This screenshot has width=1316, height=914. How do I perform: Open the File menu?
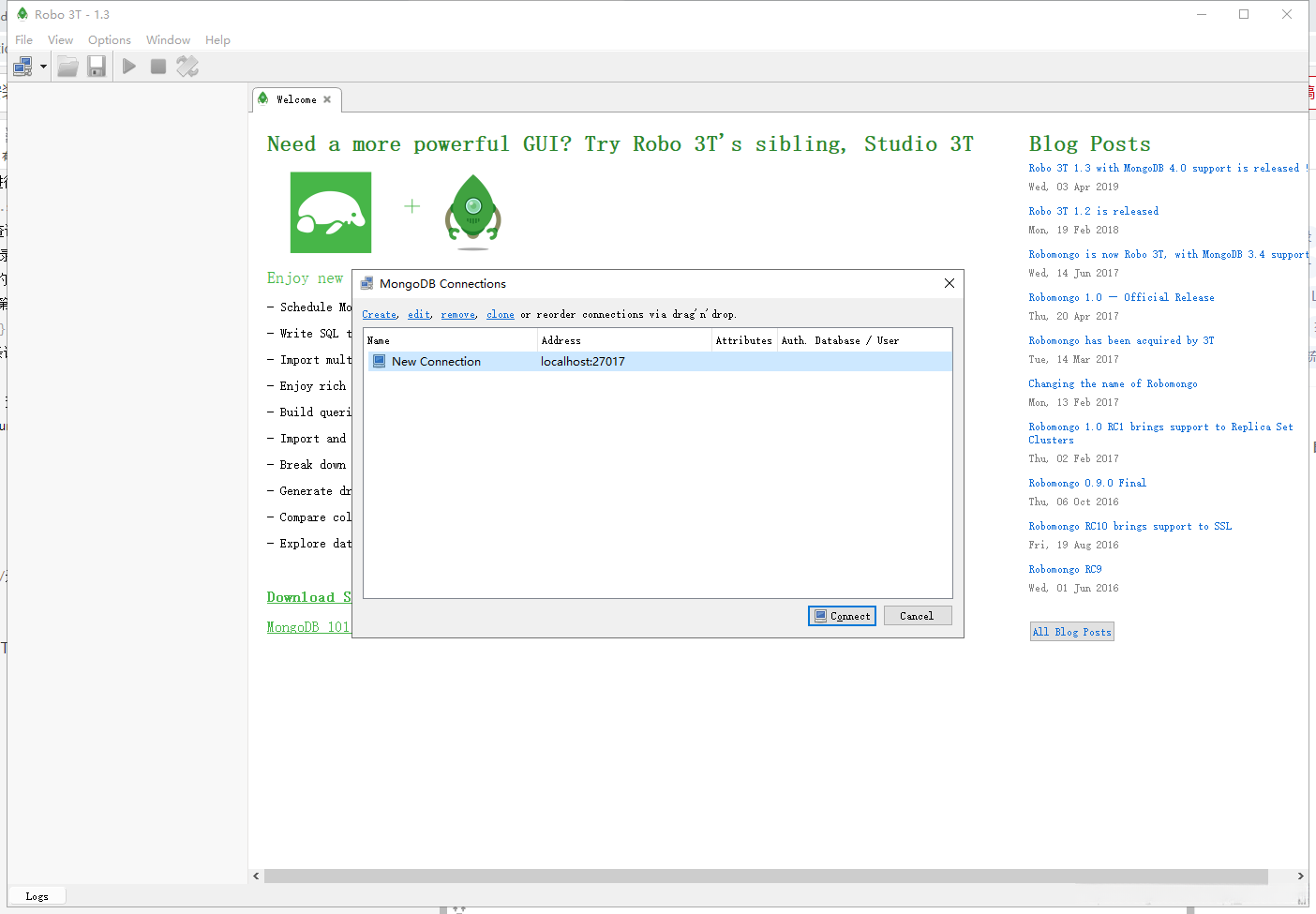pyautogui.click(x=24, y=40)
